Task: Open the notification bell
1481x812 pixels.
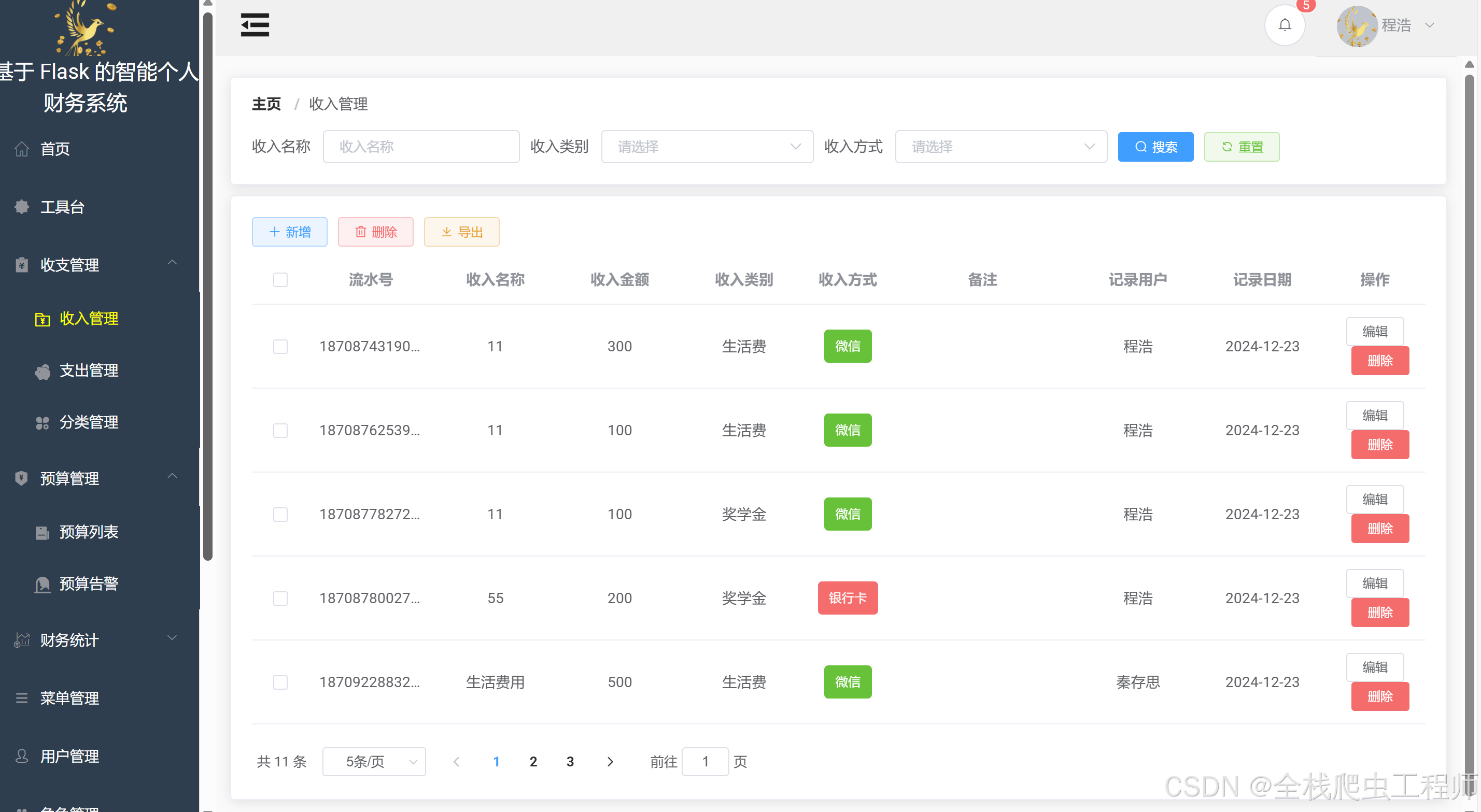Action: click(x=1285, y=25)
